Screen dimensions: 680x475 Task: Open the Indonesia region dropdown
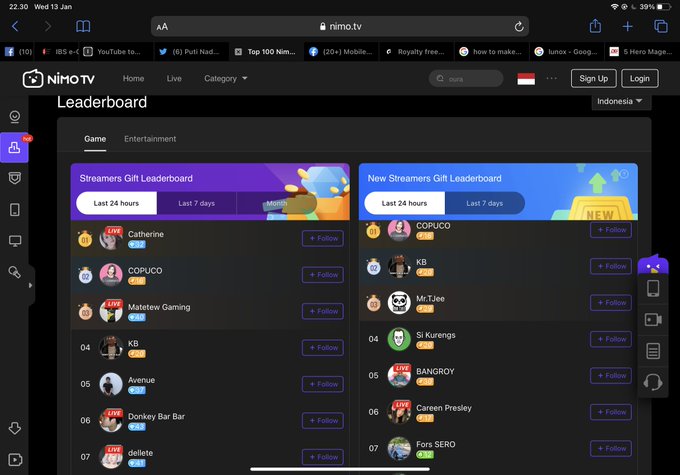click(619, 102)
